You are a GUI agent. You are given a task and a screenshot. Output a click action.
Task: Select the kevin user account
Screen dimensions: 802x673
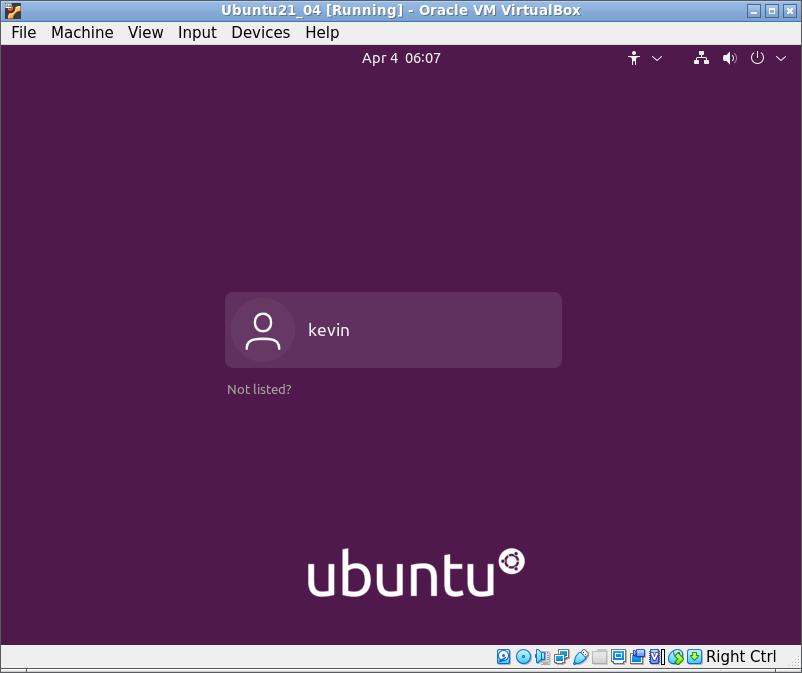click(393, 330)
